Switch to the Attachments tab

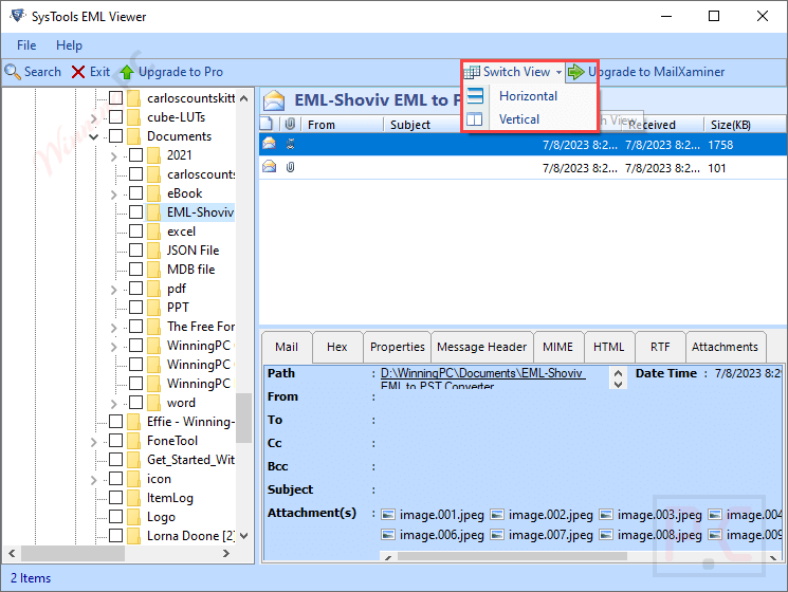pyautogui.click(x=725, y=347)
